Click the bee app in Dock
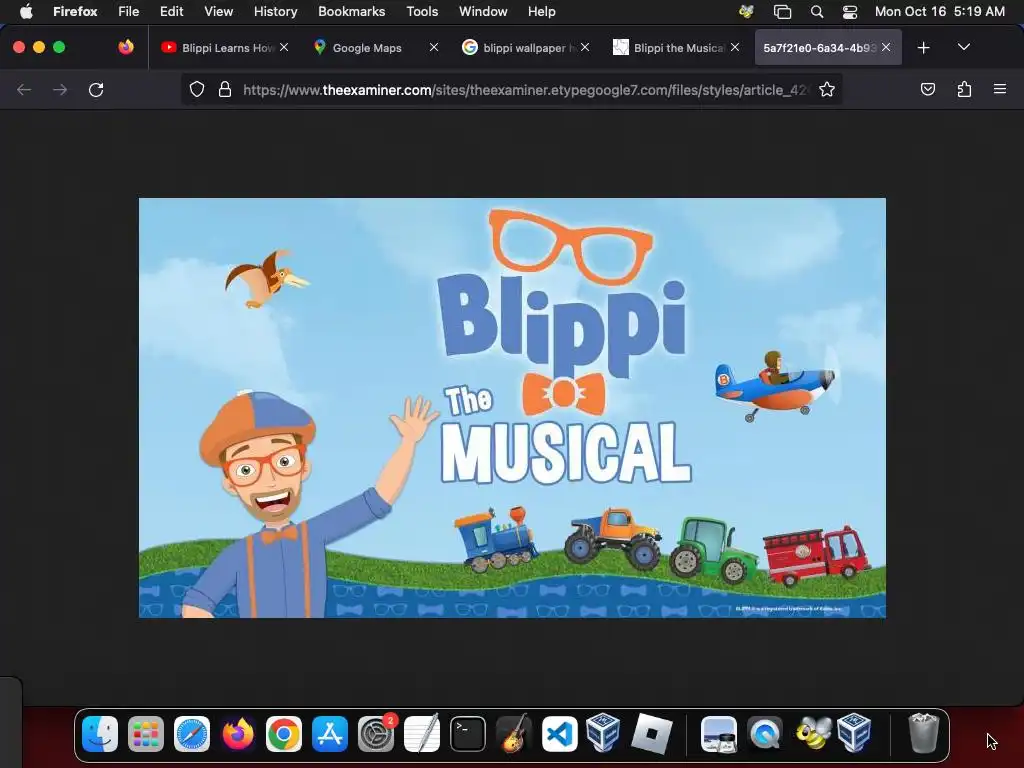This screenshot has width=1024, height=768. pos(813,733)
